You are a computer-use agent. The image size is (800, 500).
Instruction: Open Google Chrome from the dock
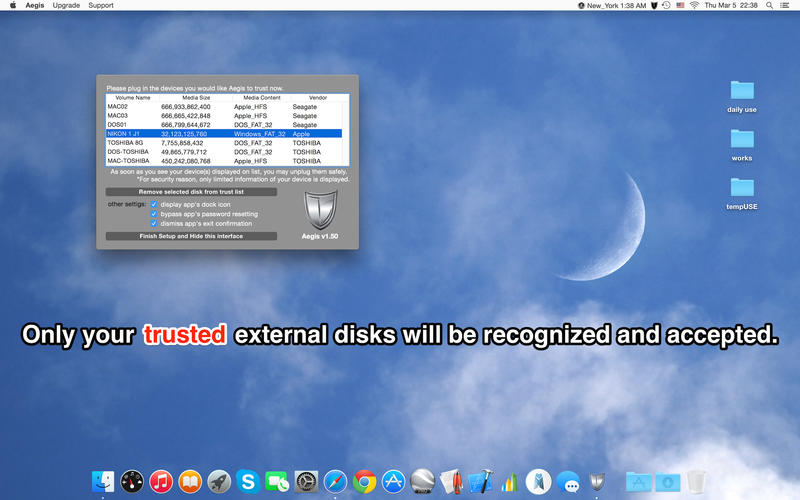click(364, 482)
